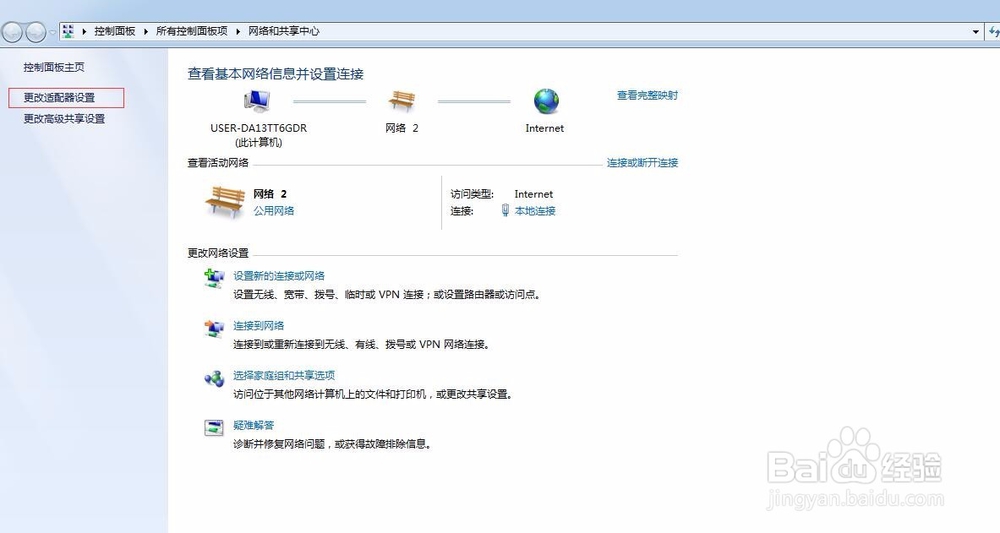Select 控制面板 breadcrumb segment
Viewport: 1000px width, 533px height.
pyautogui.click(x=115, y=31)
